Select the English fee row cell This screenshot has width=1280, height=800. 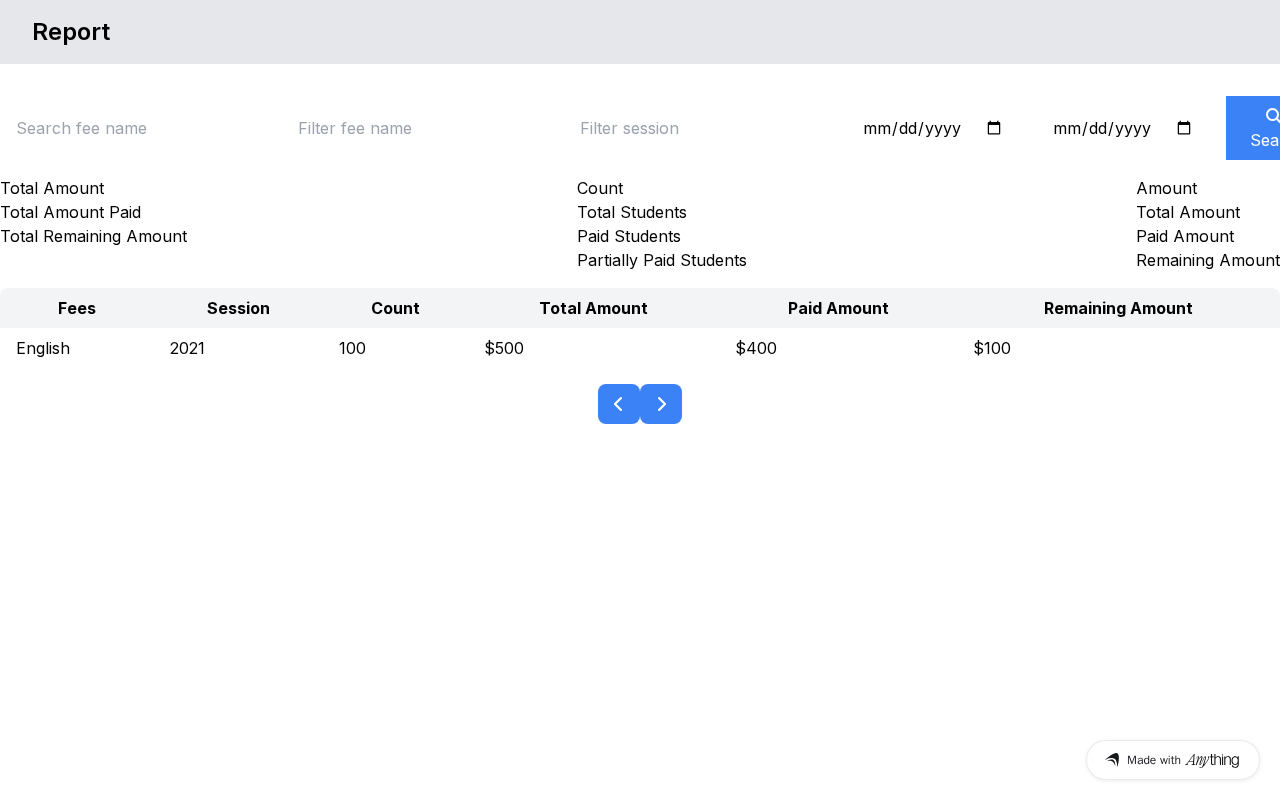tap(43, 348)
